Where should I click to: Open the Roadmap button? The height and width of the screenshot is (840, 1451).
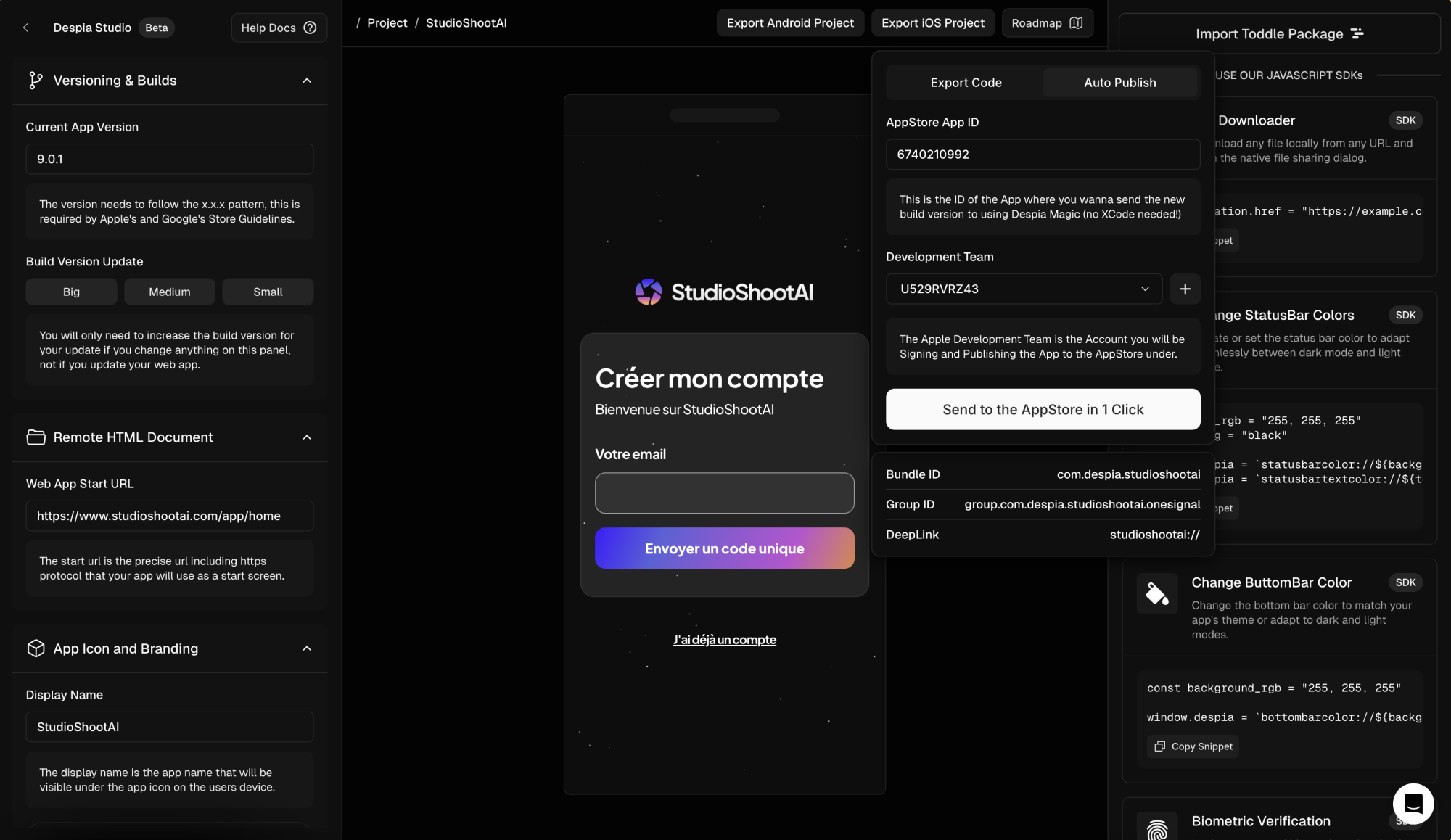click(1047, 23)
